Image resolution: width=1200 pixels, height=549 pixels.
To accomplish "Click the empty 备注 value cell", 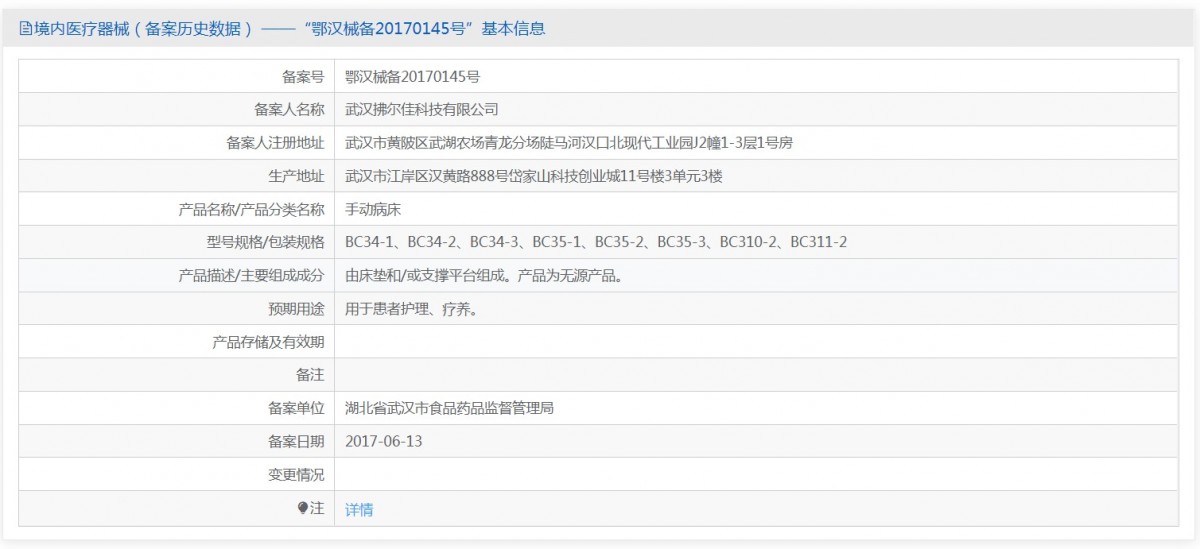I will click(756, 375).
